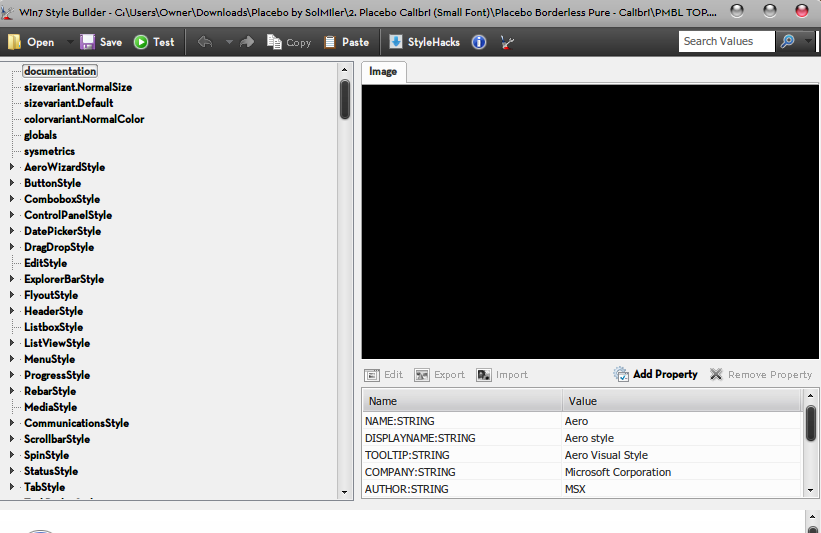Open dropdown arrow next to Open
Image resolution: width=821 pixels, height=533 pixels.
point(70,42)
